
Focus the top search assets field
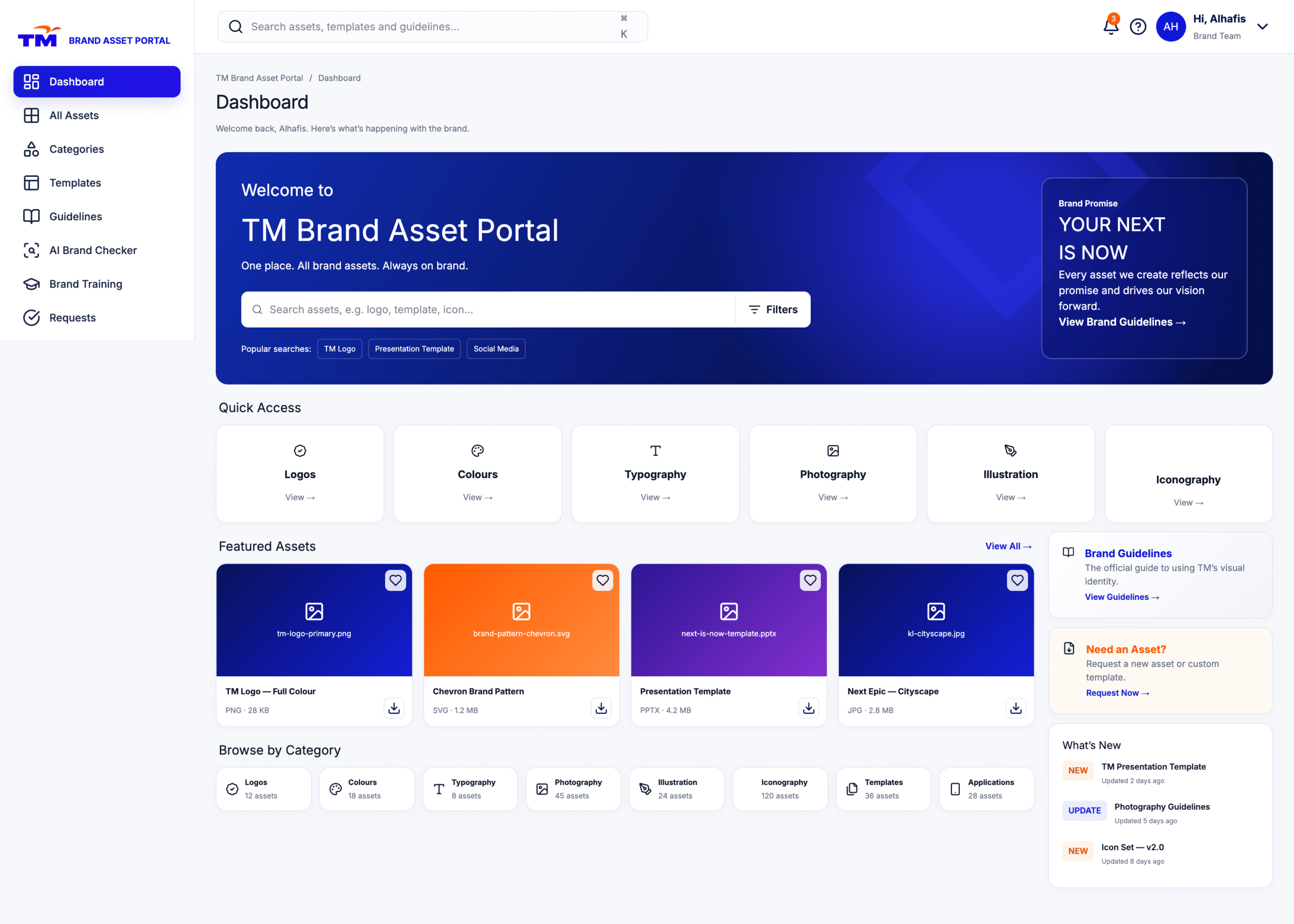pyautogui.click(x=432, y=27)
